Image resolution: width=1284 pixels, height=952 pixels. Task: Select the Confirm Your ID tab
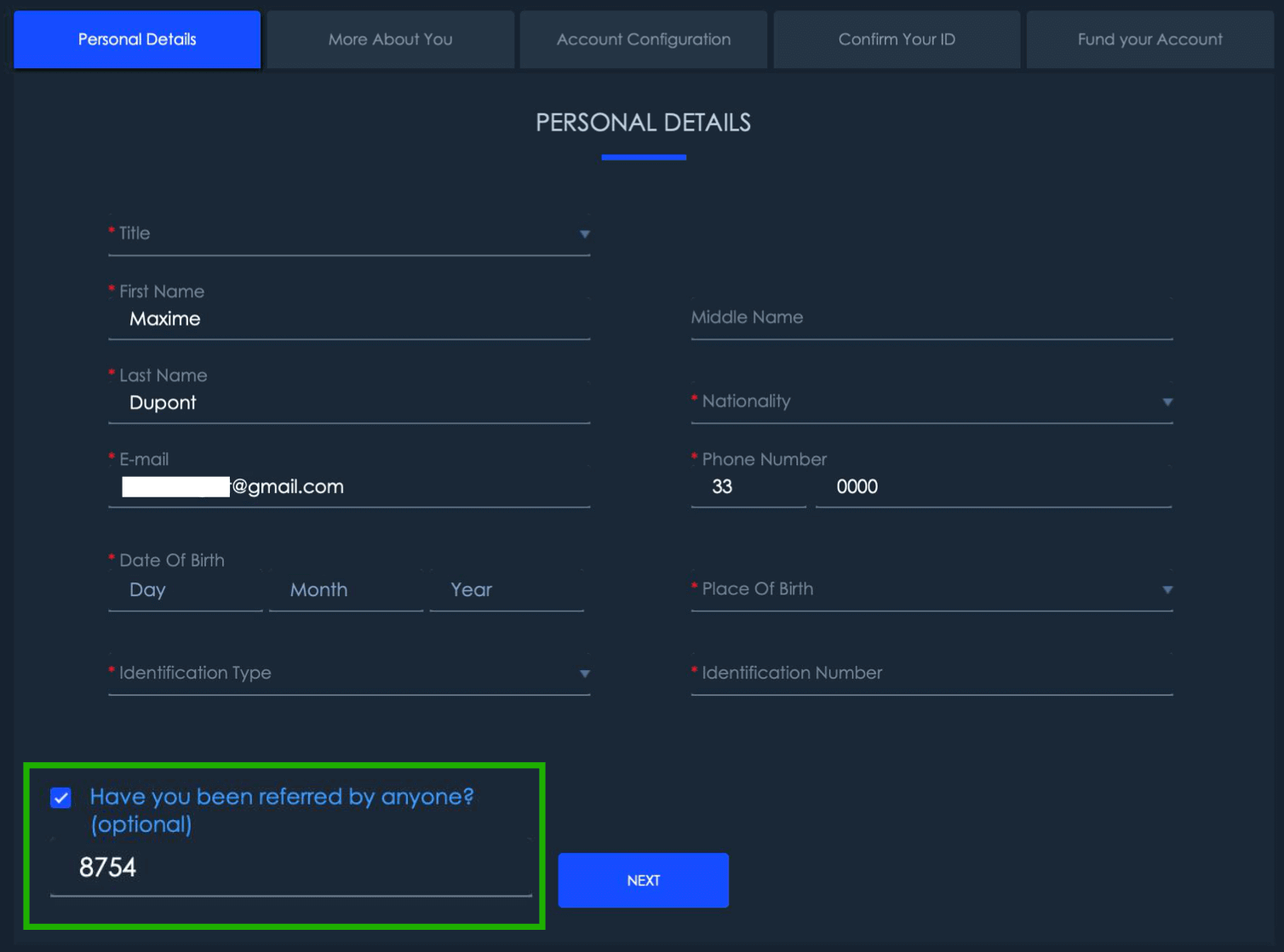[x=896, y=38]
